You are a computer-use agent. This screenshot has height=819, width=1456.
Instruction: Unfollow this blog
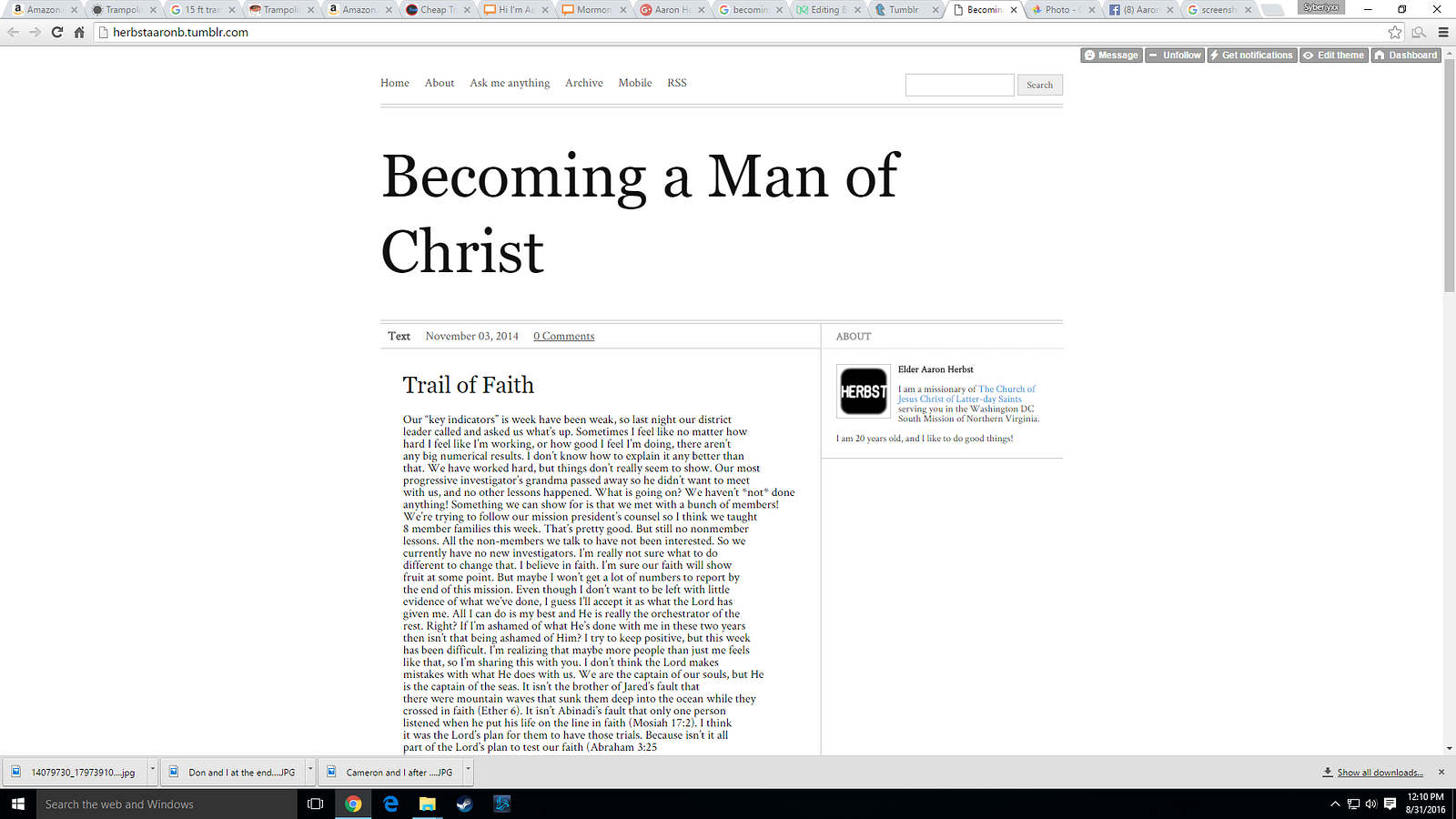1175,56
